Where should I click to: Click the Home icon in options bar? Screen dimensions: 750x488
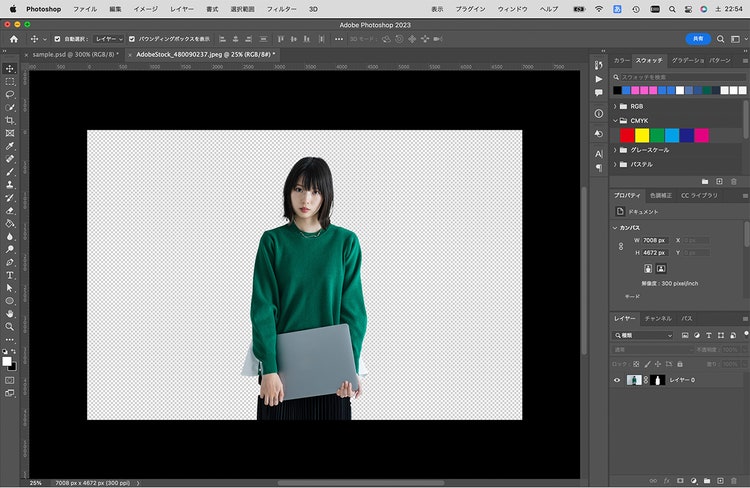click(x=14, y=39)
